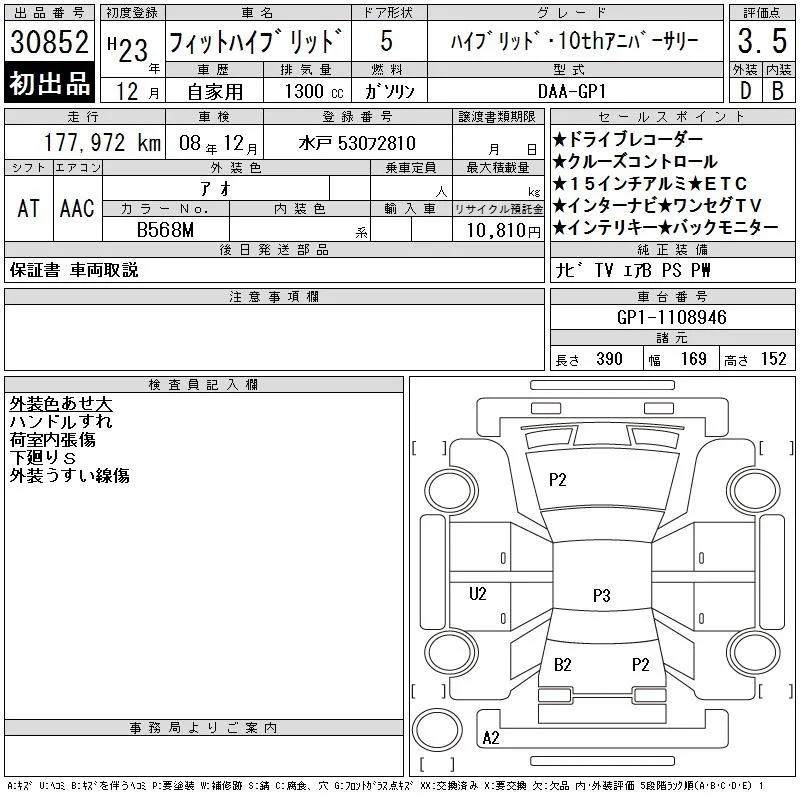Click the 検査員記入欄 section header

coord(204,384)
